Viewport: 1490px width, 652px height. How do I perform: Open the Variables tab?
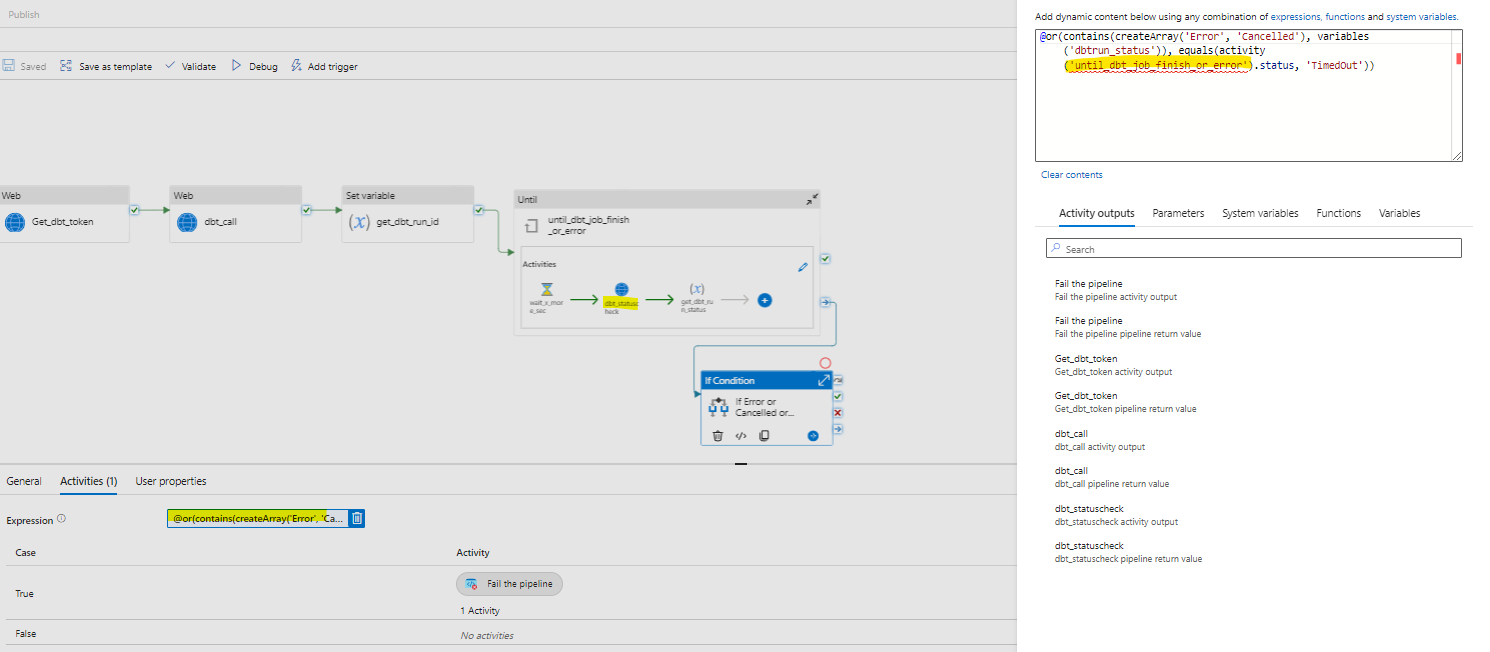tap(1399, 213)
